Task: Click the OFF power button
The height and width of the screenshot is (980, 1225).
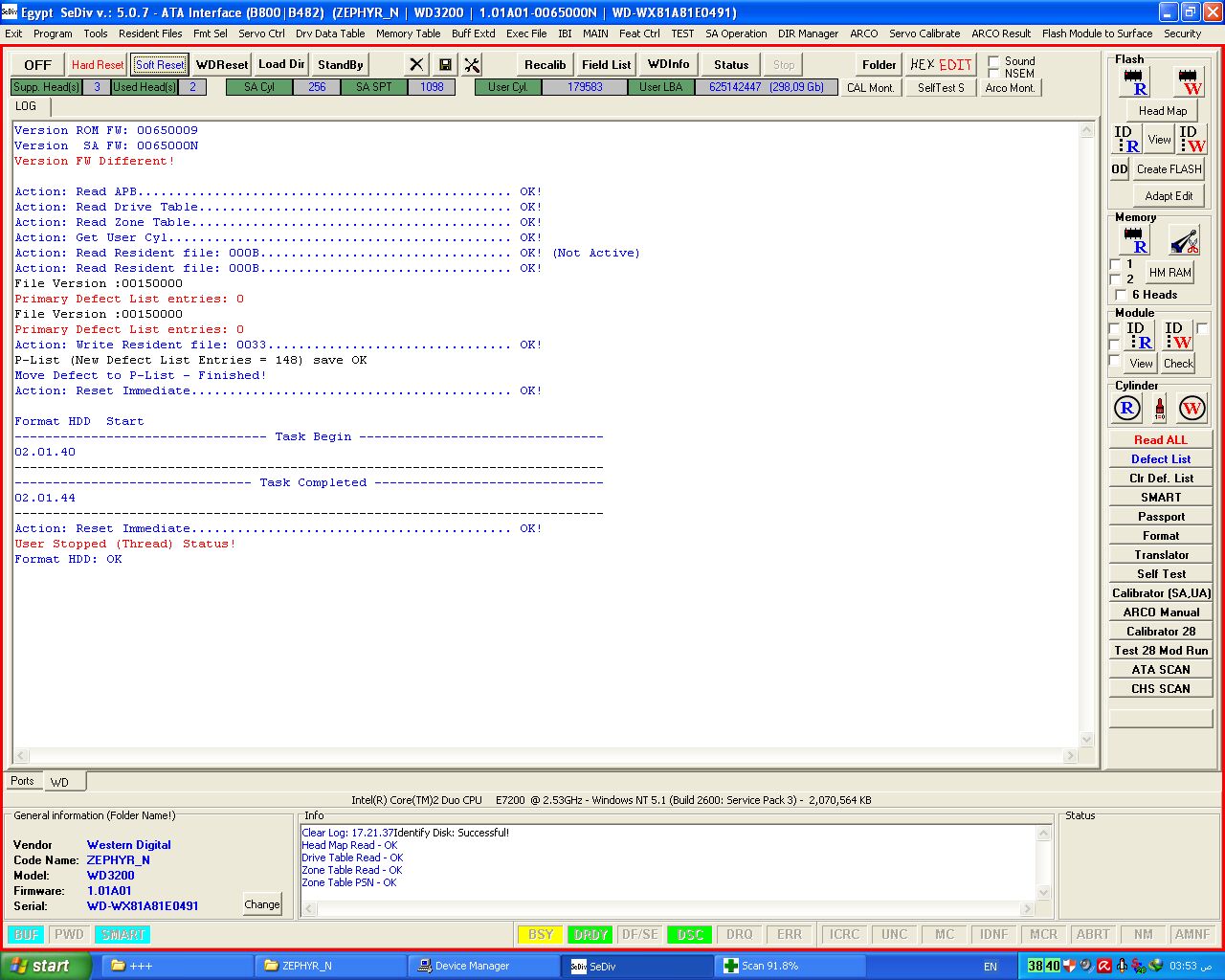Action: [x=38, y=65]
